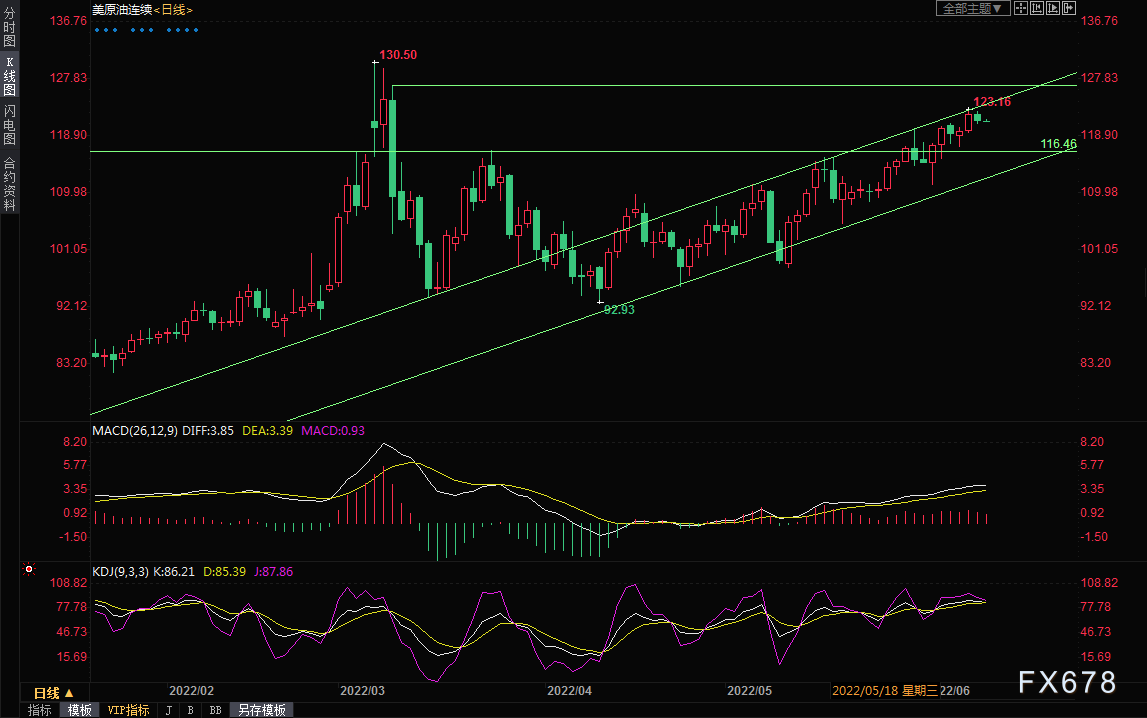This screenshot has width=1147, height=718.
Task: Click the 2022/05/18 星期三 cursor date label
Action: pyautogui.click(x=884, y=691)
